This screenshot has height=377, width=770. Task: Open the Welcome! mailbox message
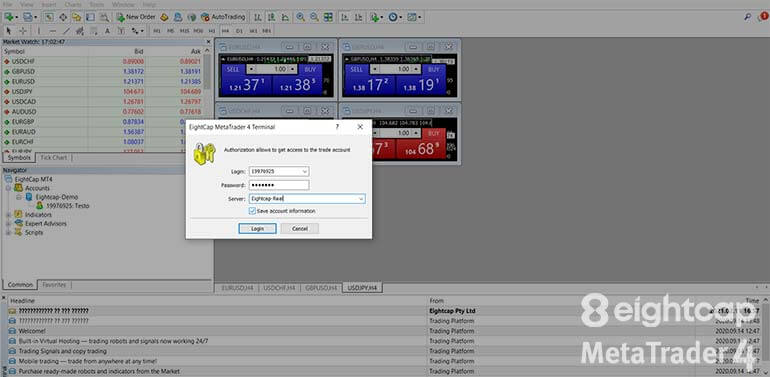point(32,331)
